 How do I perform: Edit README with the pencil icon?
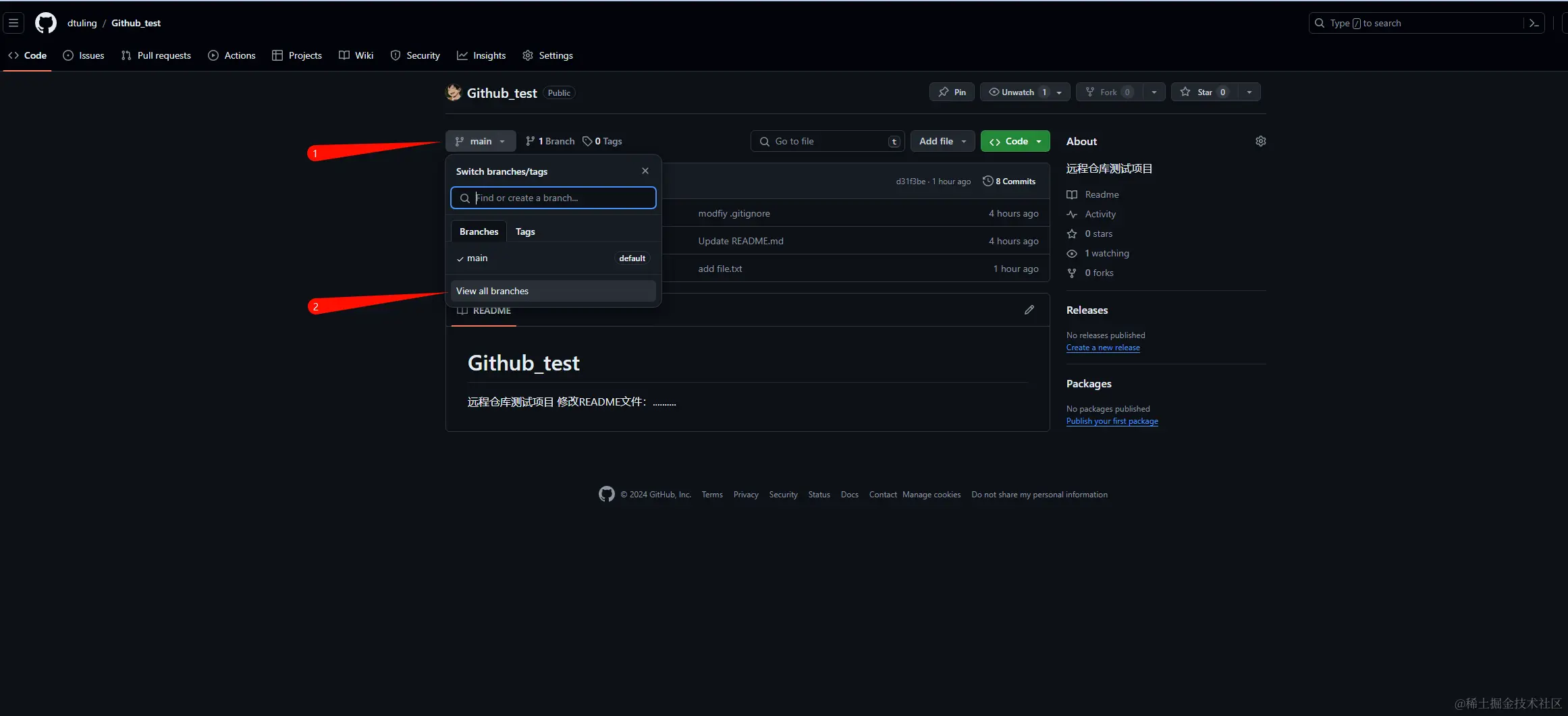click(1029, 310)
